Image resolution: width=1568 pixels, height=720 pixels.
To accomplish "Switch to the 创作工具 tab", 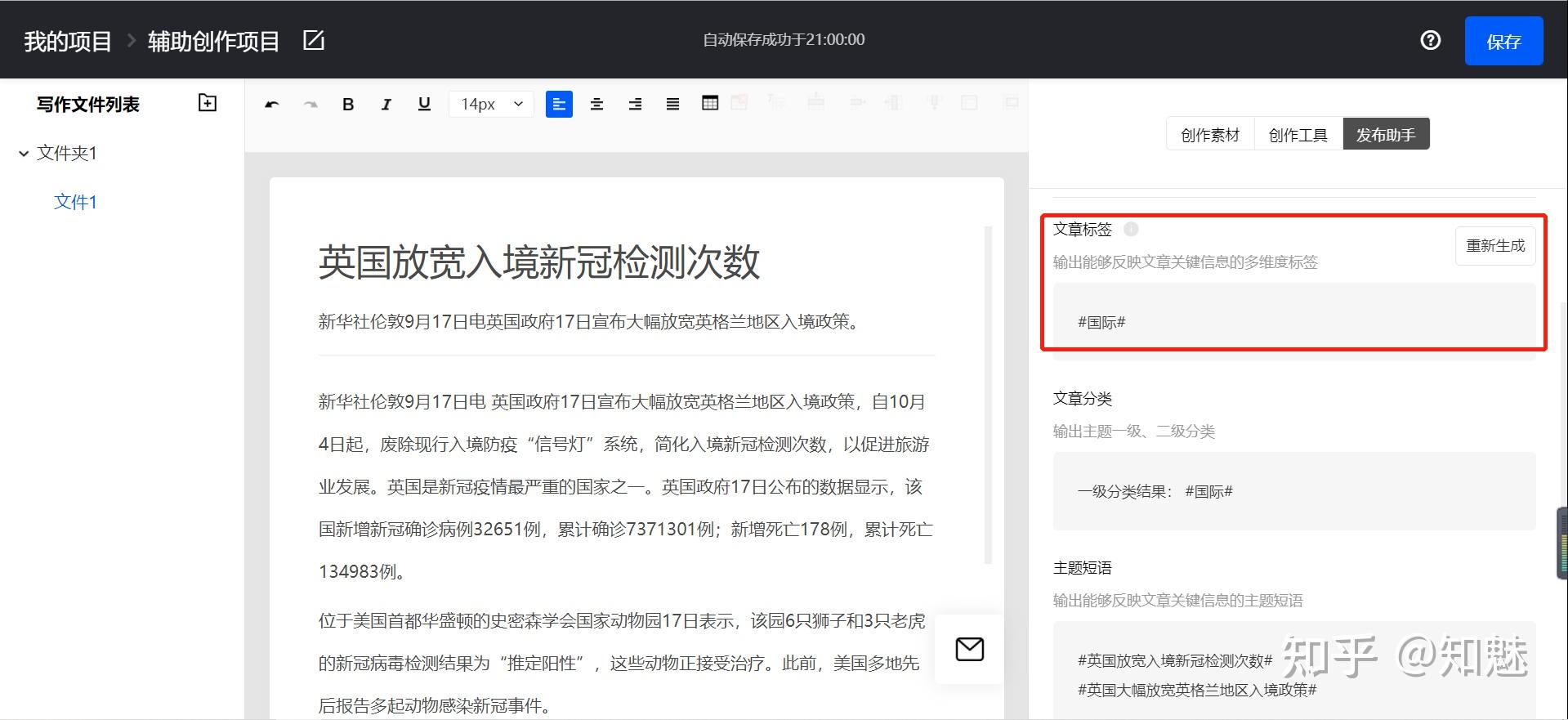I will coord(1298,135).
